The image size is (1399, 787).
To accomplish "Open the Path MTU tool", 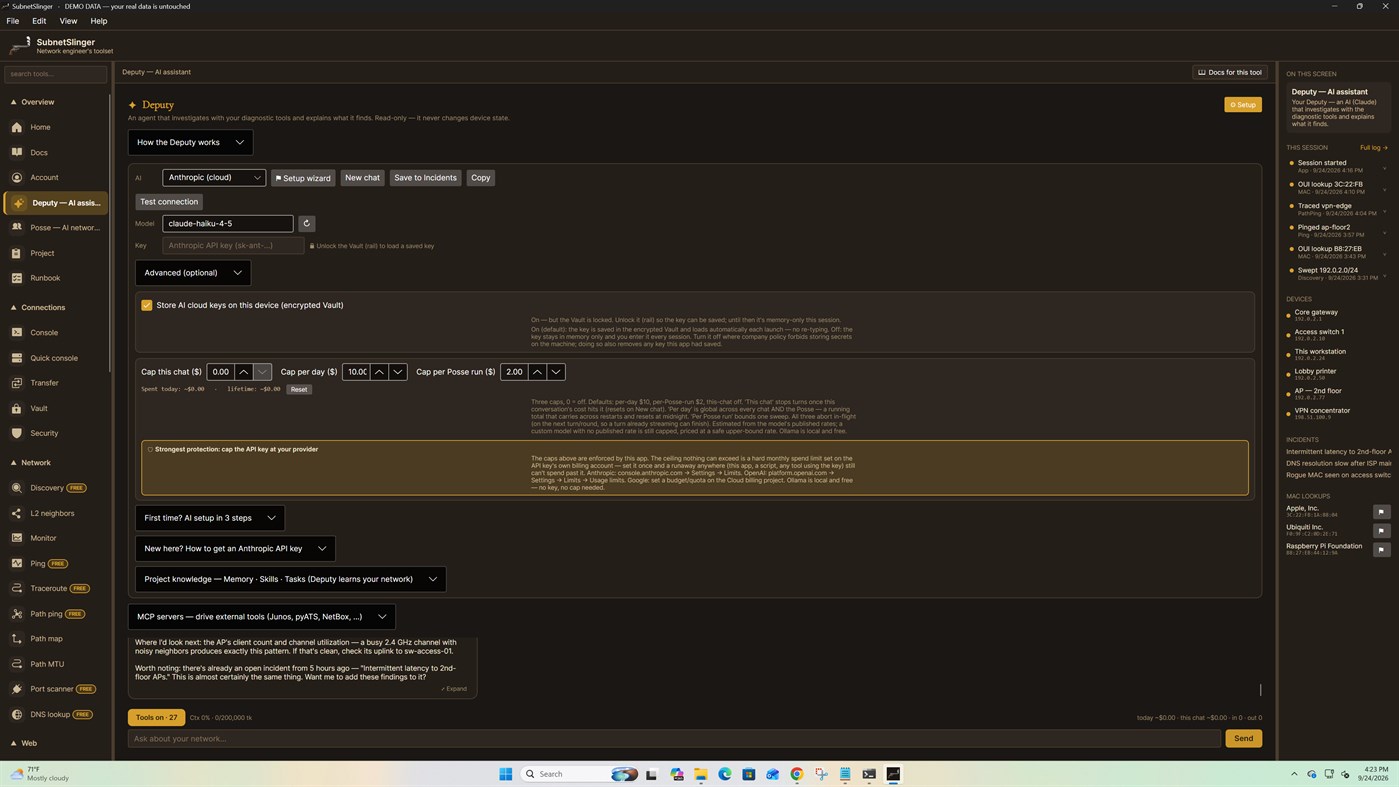I will pyautogui.click(x=55, y=664).
